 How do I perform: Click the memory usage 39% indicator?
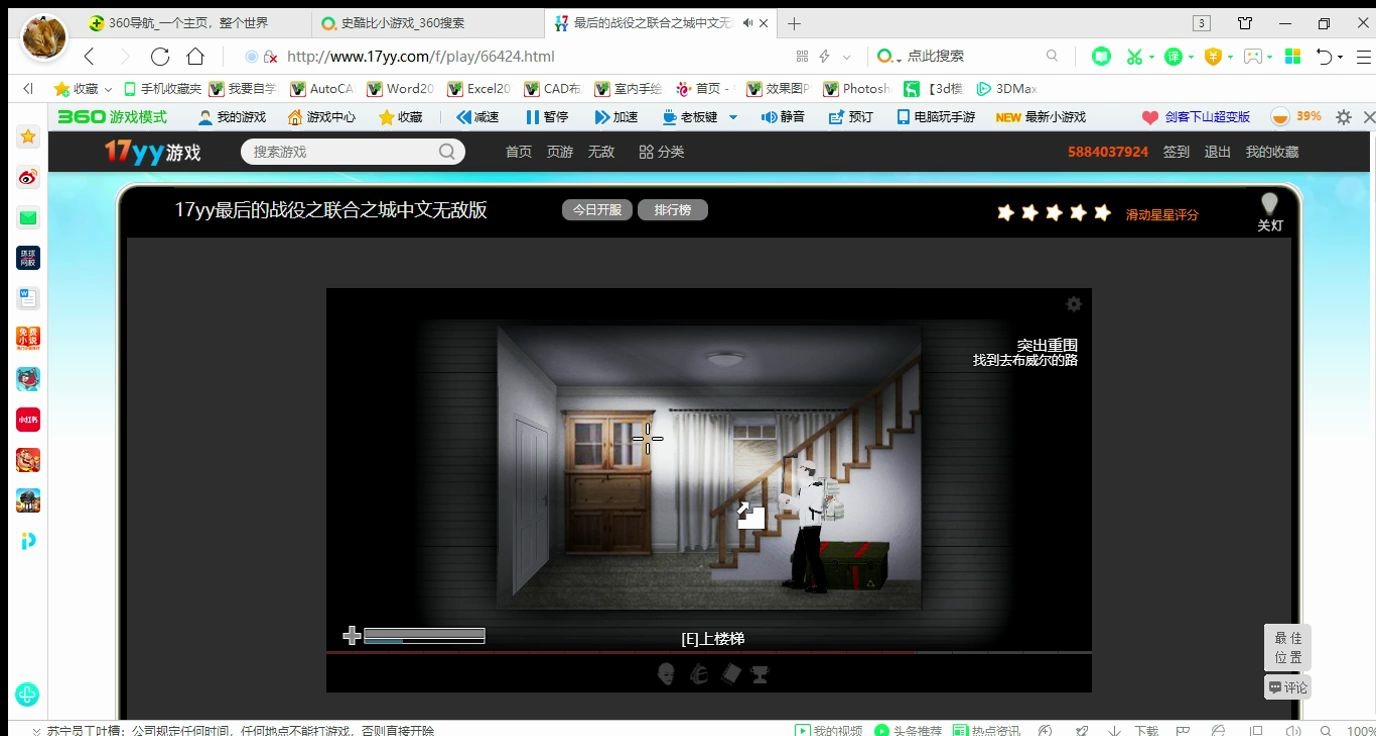pyautogui.click(x=1296, y=117)
